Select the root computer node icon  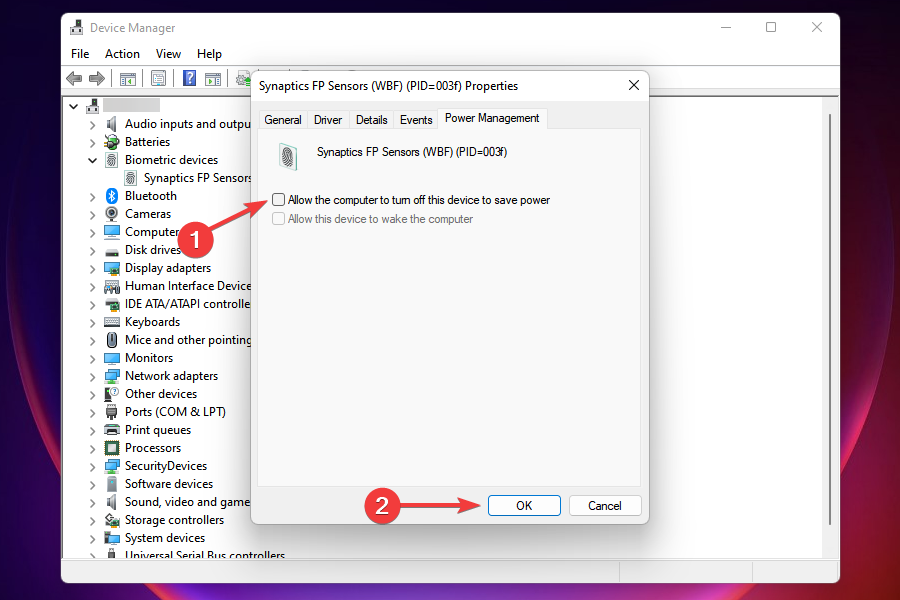click(x=92, y=106)
